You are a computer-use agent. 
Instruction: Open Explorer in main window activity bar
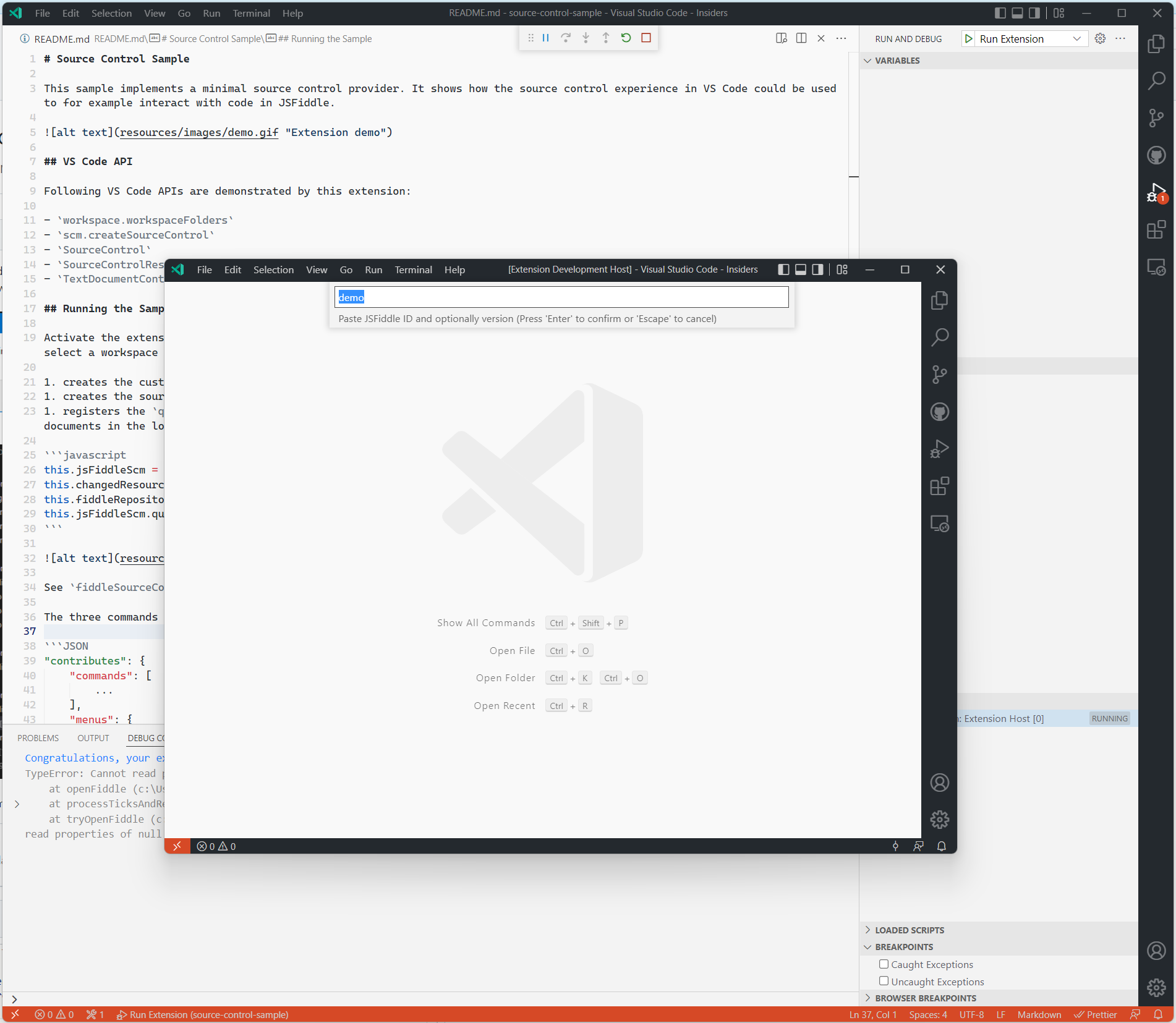click(x=1156, y=44)
